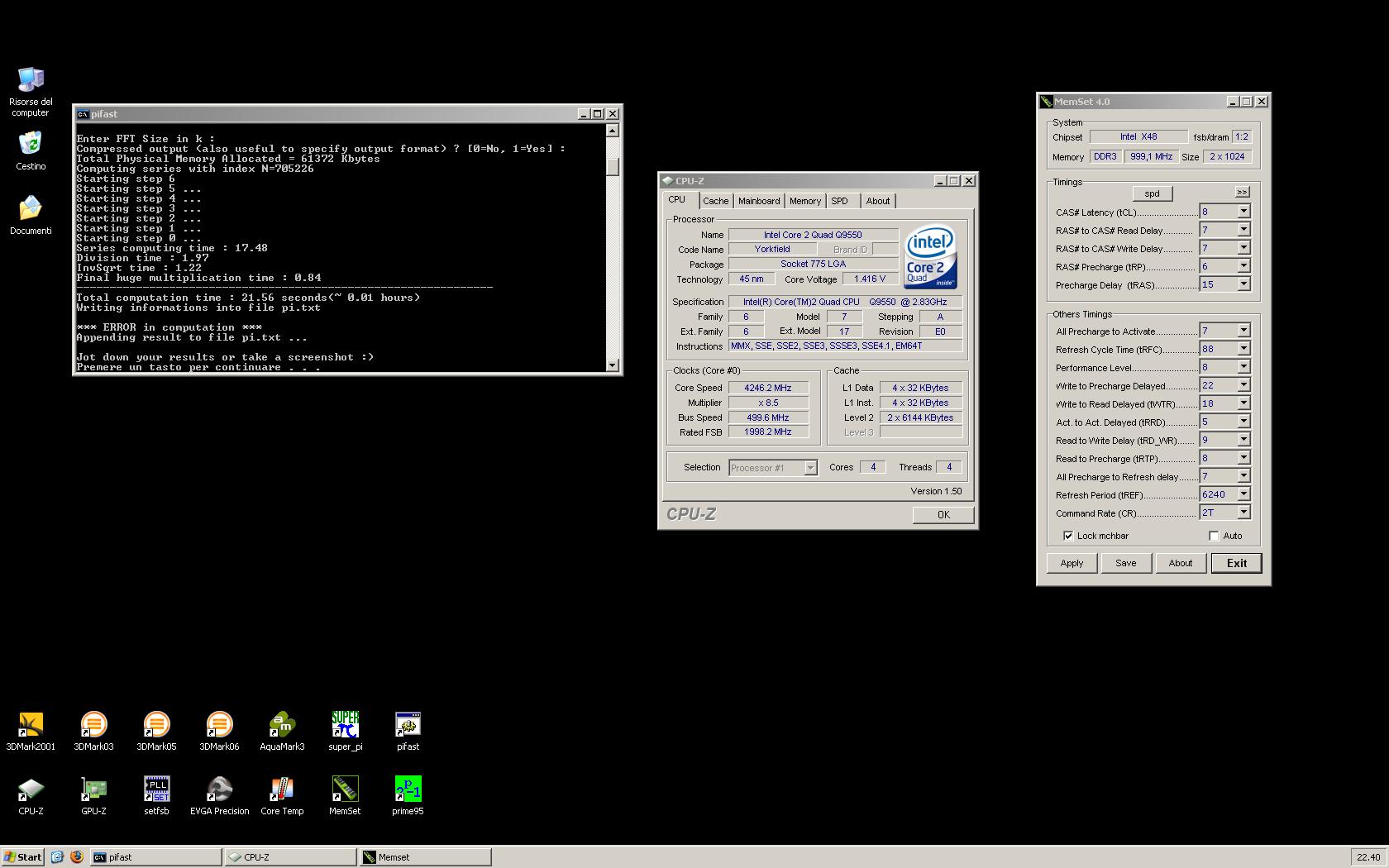The height and width of the screenshot is (868, 1389).
Task: Launch the setfsb shortcut
Action: pos(156,796)
